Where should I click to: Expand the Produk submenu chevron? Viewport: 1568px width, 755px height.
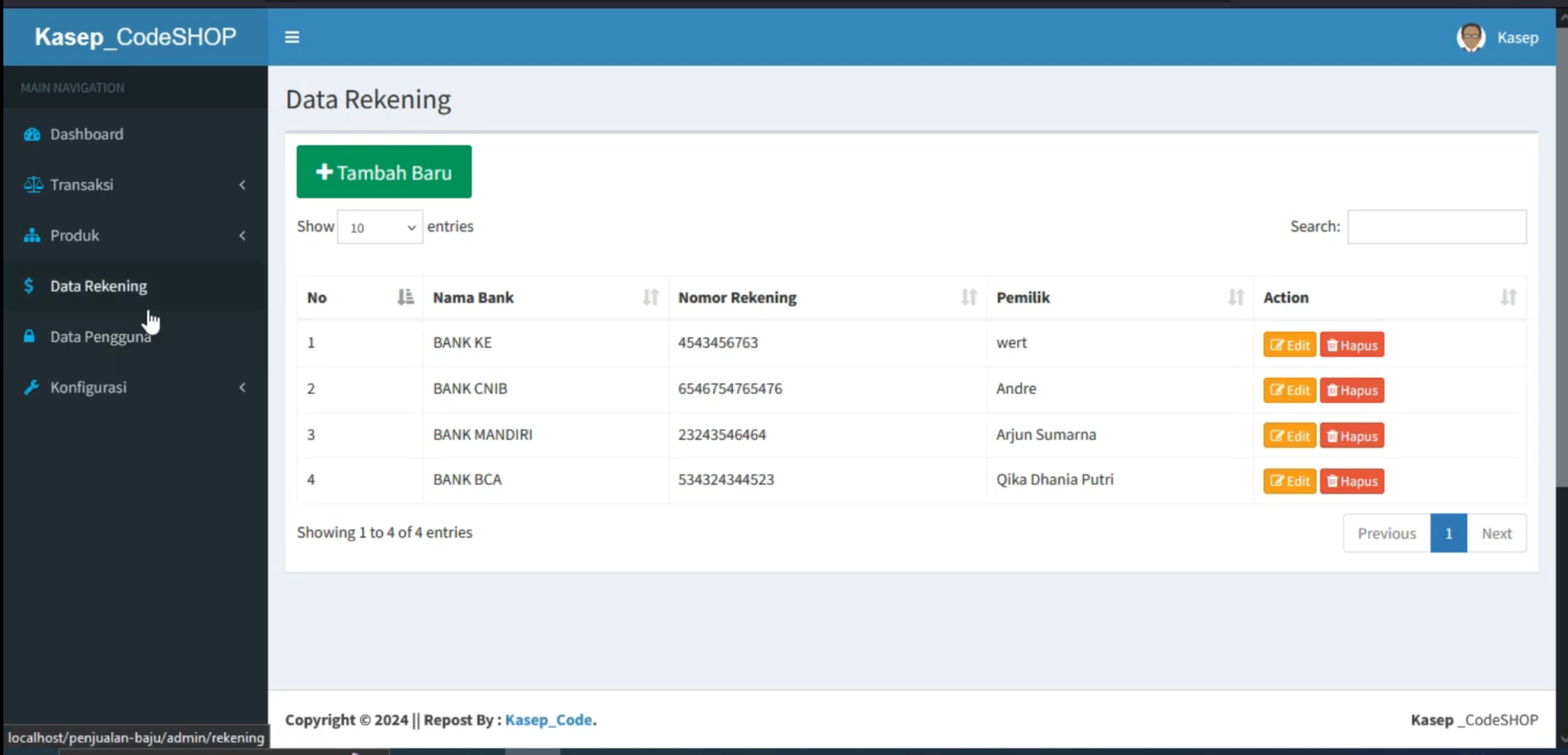(242, 236)
